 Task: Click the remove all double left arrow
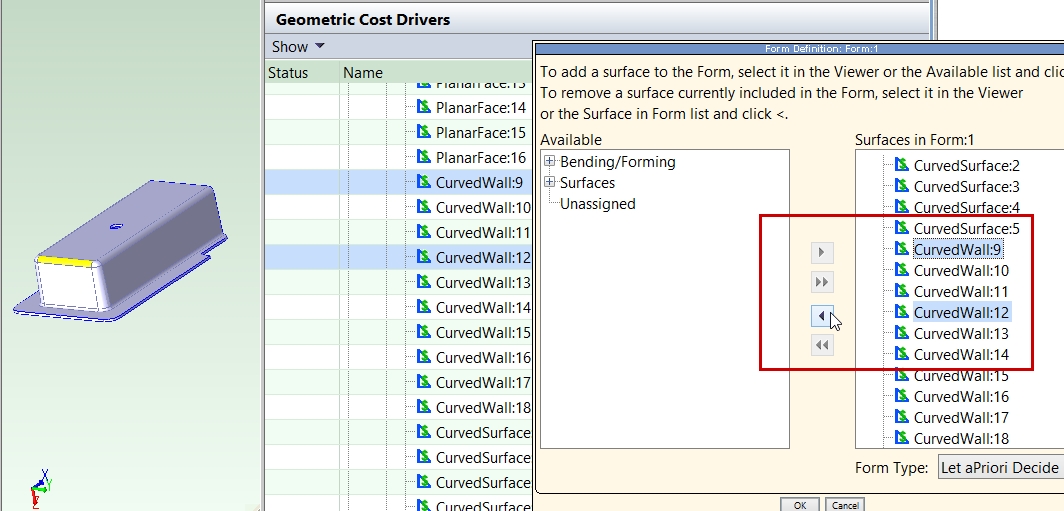click(821, 345)
